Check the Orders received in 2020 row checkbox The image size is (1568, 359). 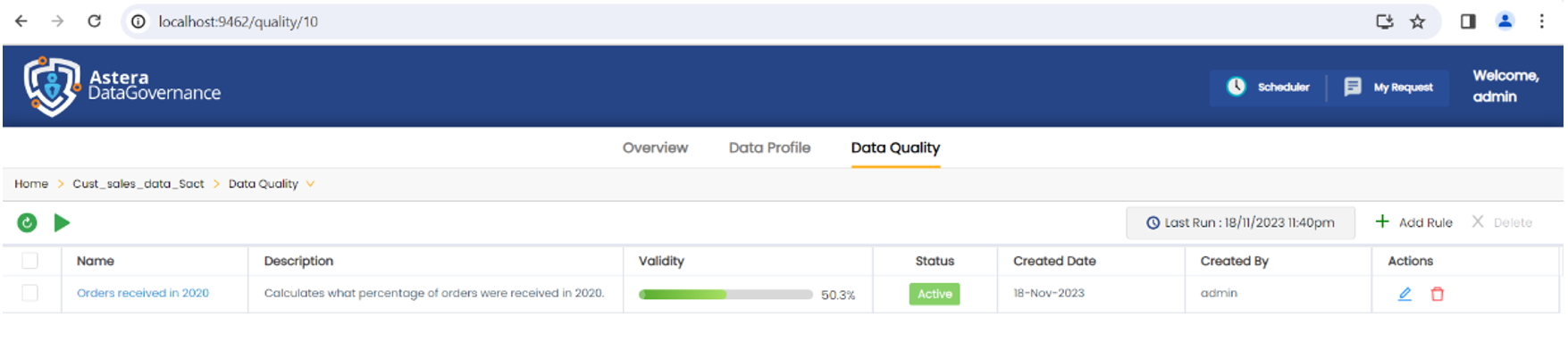point(30,293)
